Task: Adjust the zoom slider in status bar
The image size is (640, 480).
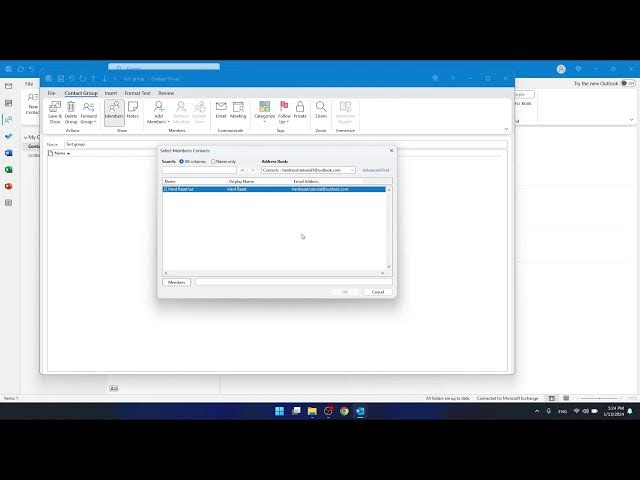Action: point(599,398)
